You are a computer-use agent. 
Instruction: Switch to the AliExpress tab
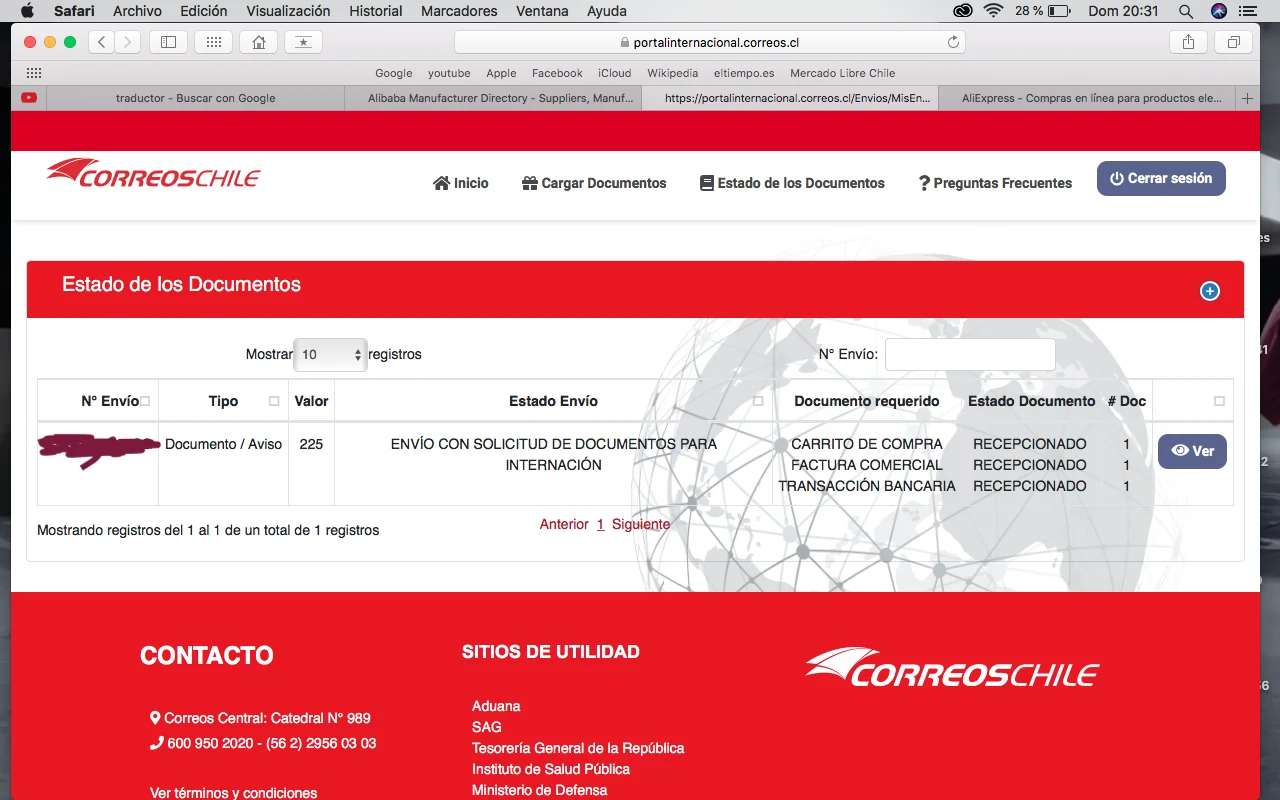[1088, 98]
